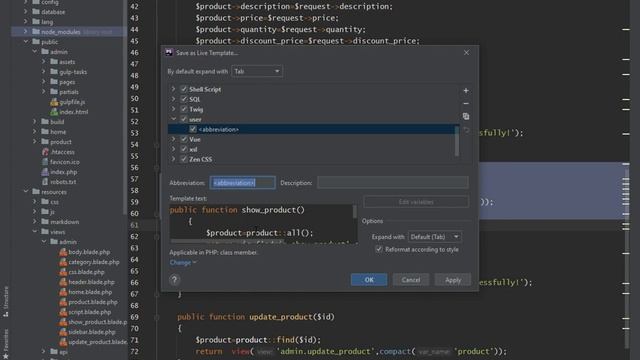
Task: Open favicon.ico in the project tree
Action: 64,162
